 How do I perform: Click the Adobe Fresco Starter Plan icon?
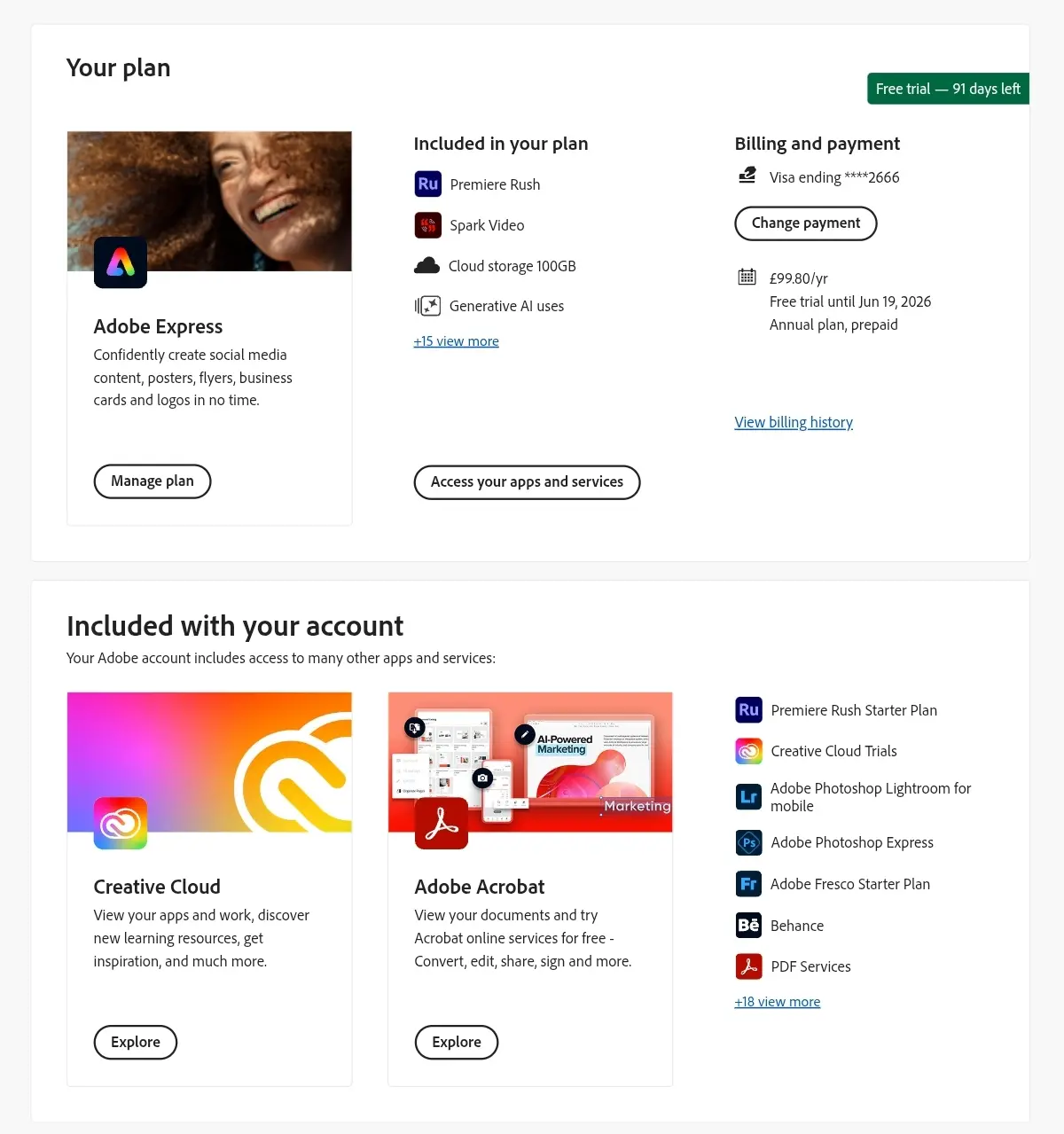tap(749, 884)
